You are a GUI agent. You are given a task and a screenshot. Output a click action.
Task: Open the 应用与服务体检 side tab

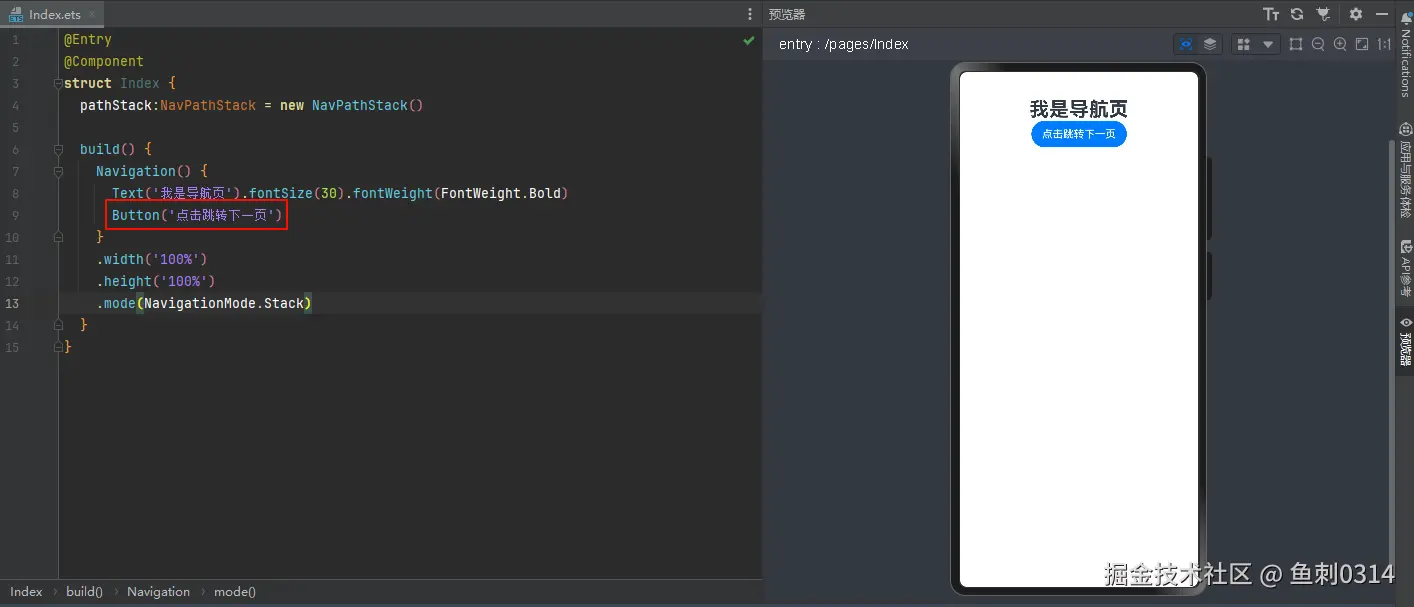1405,172
